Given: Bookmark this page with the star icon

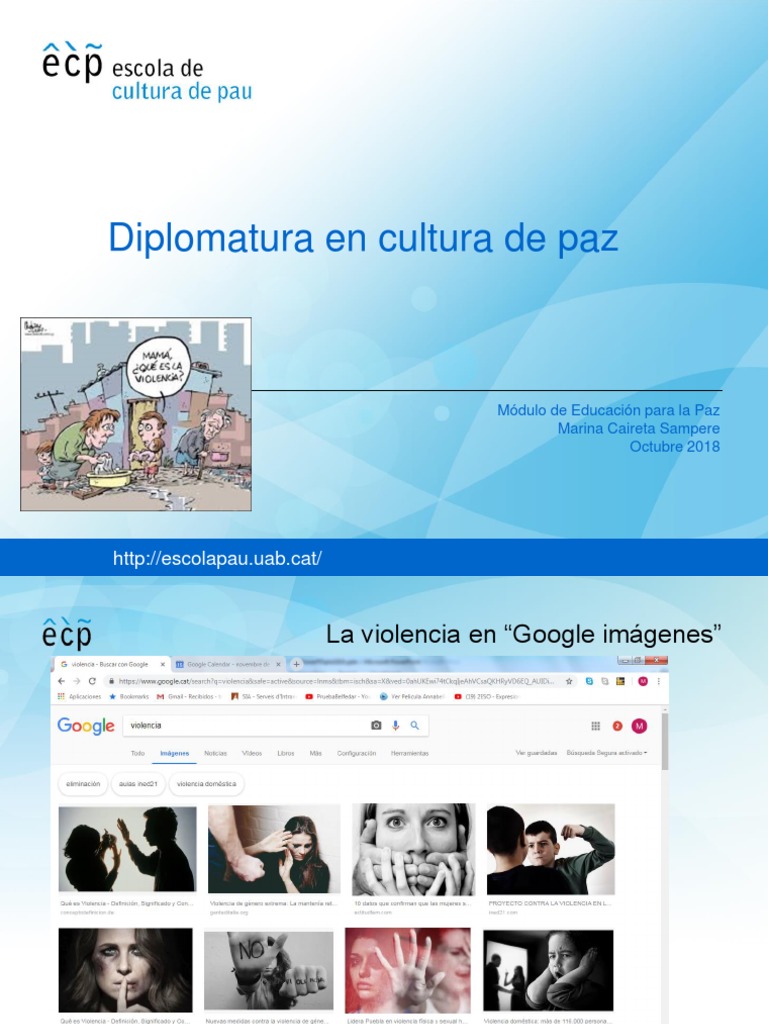Looking at the screenshot, I should 569,681.
